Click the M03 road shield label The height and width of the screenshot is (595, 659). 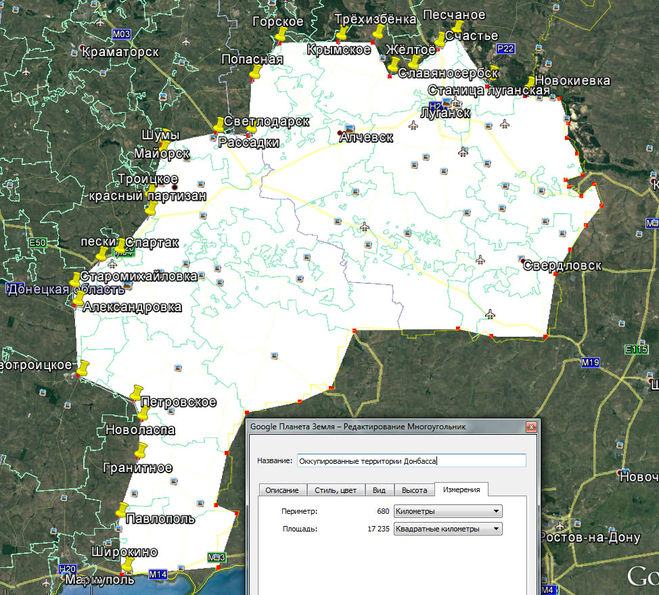coord(123,34)
